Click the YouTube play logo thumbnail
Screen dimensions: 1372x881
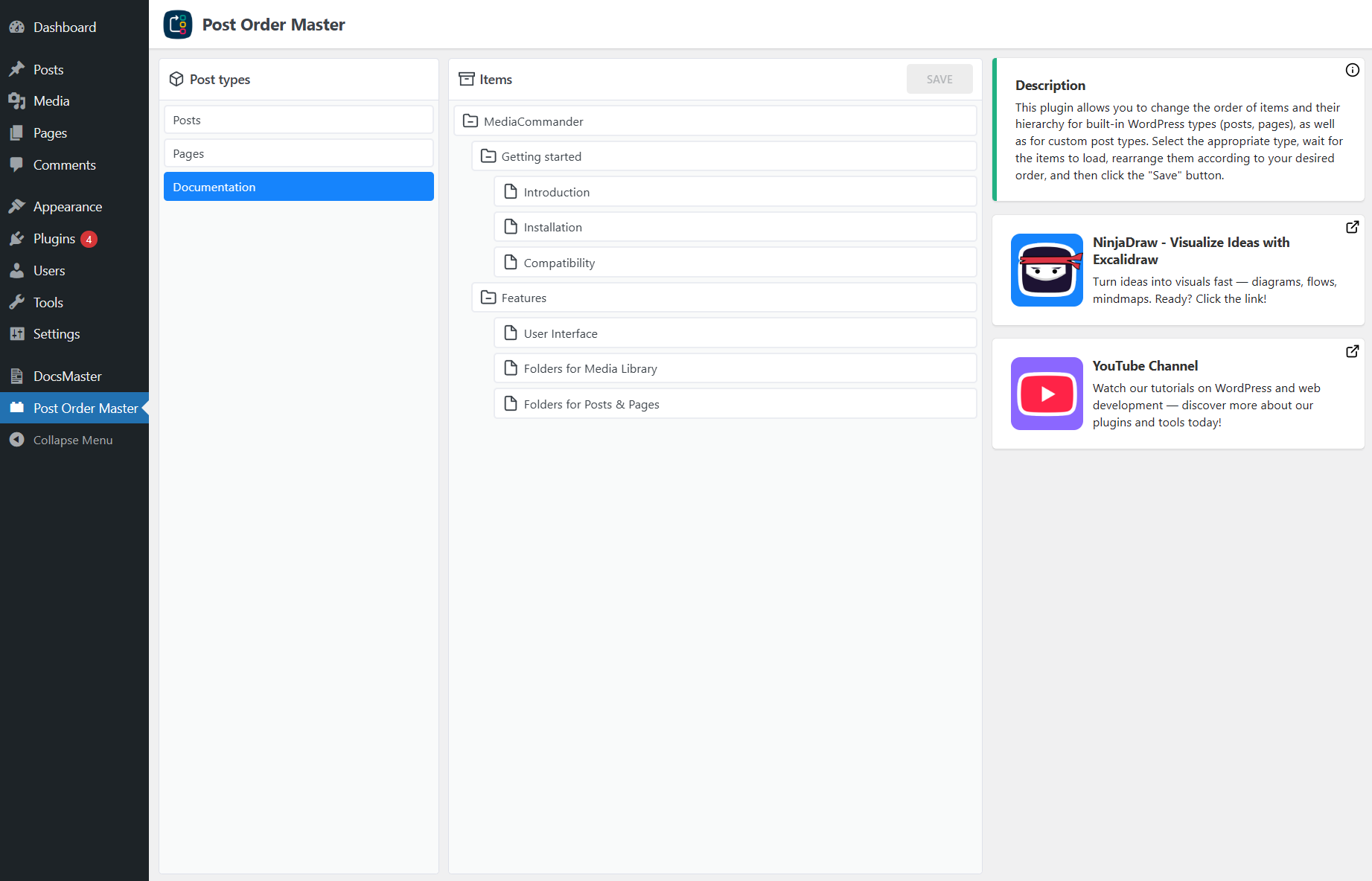[1047, 394]
